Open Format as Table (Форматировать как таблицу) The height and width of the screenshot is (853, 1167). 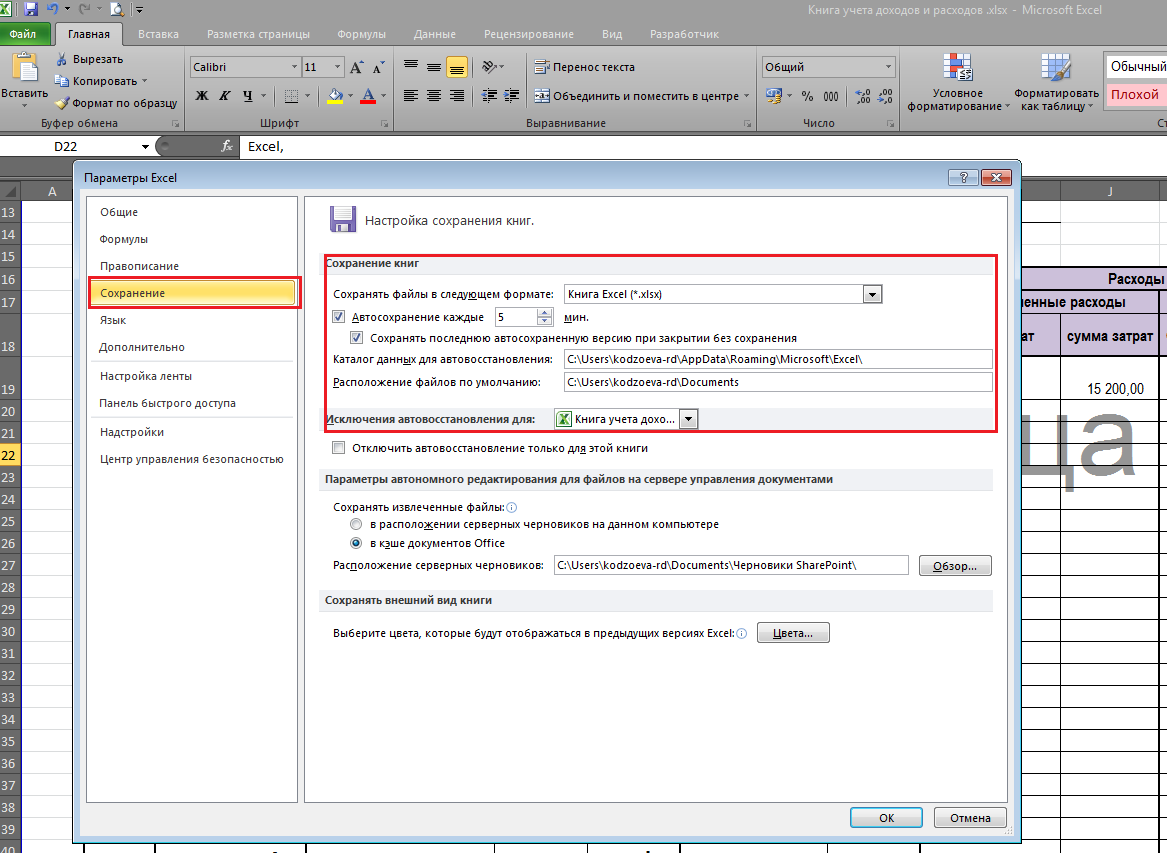pos(1055,82)
